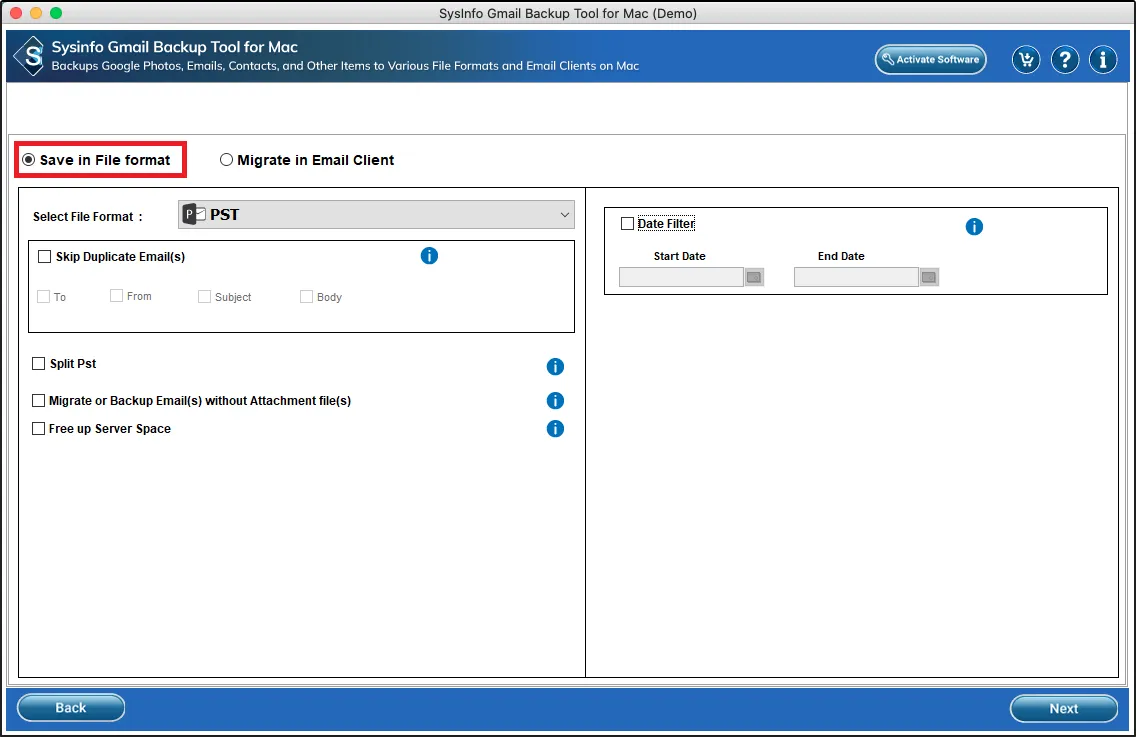
Task: Enable Skip Duplicate Email(s) checkbox
Action: click(x=44, y=257)
